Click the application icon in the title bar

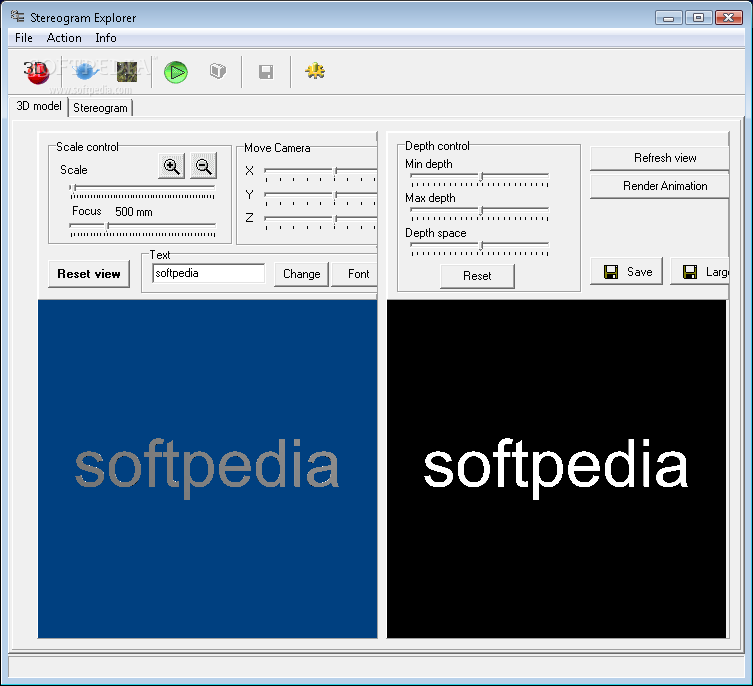coord(17,17)
